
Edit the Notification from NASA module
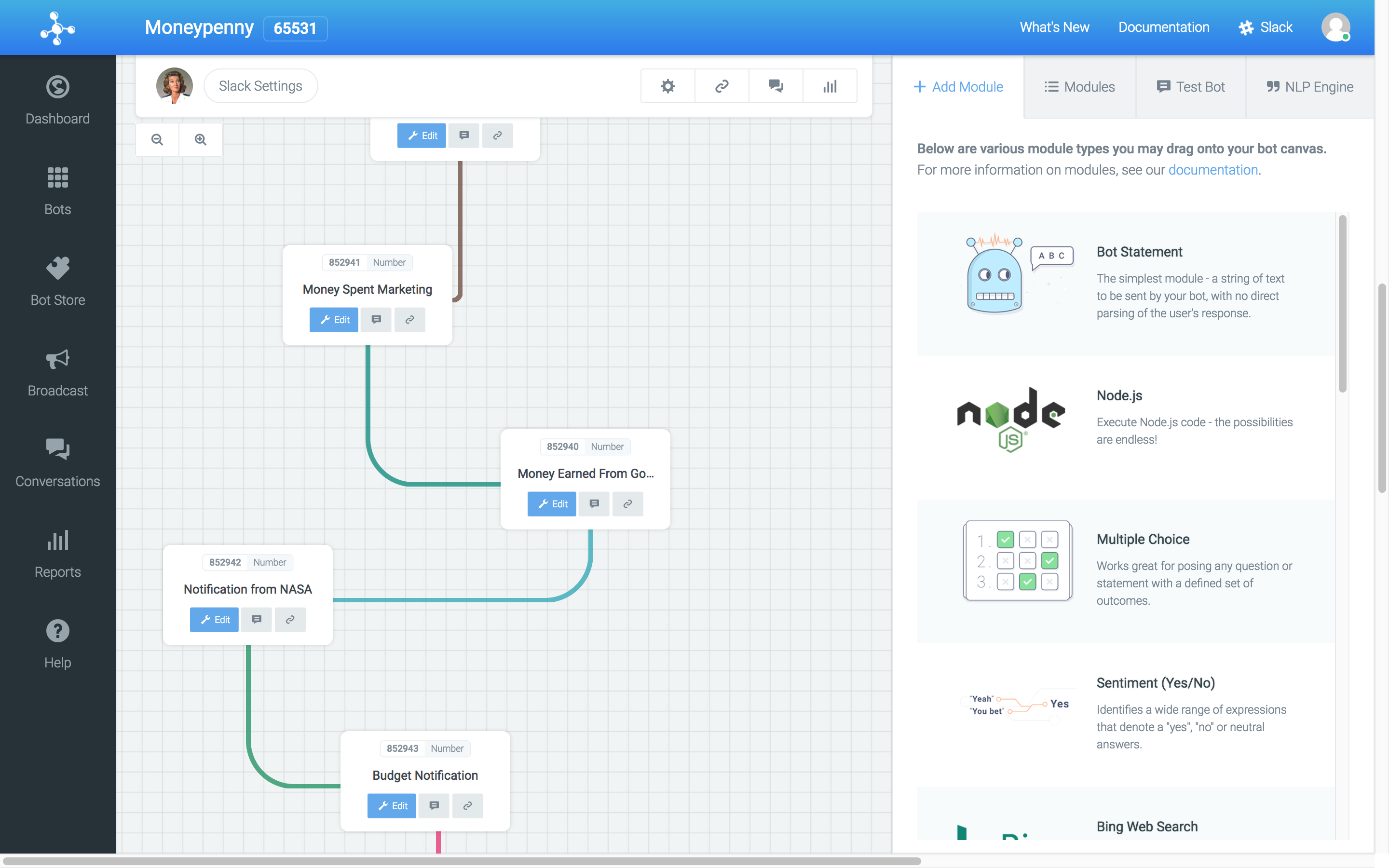214,620
